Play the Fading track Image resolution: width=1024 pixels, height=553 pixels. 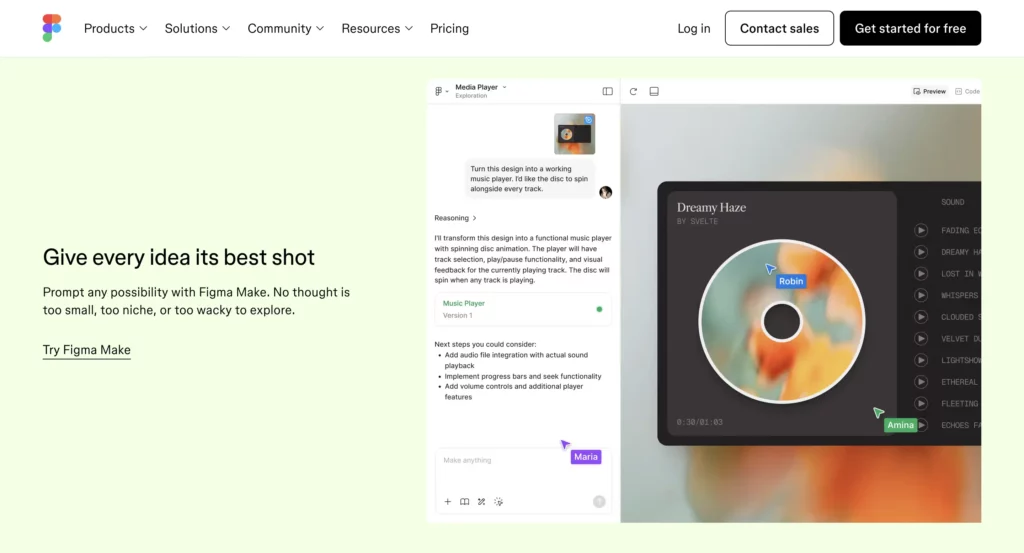921,230
